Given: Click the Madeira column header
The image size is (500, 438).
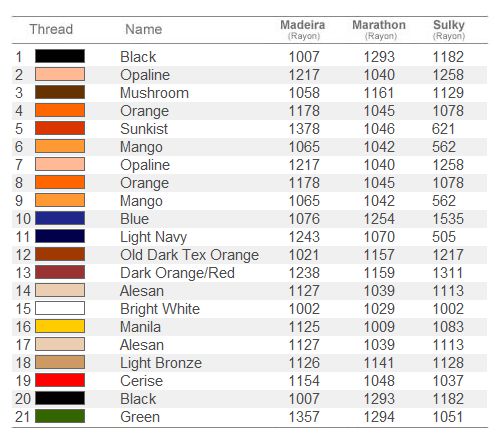Looking at the screenshot, I should [303, 30].
